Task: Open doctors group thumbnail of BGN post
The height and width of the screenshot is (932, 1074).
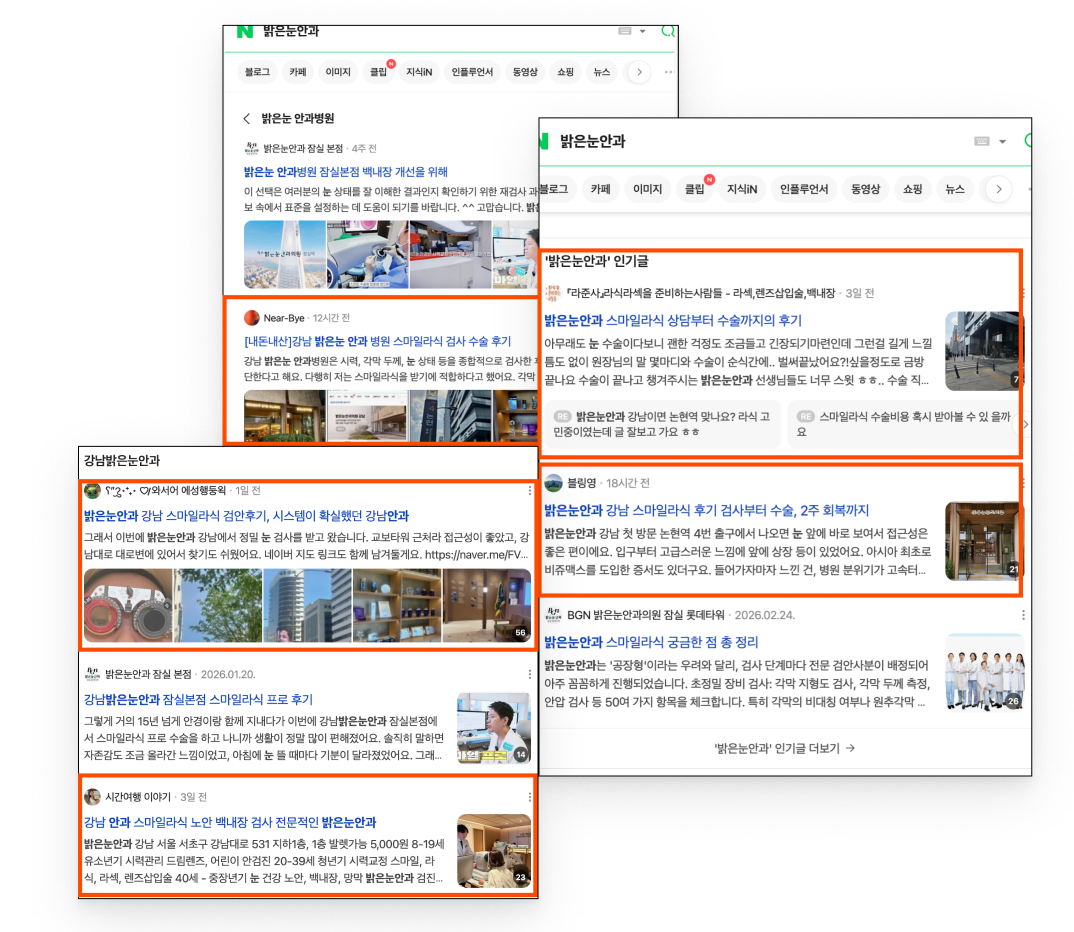Action: click(x=984, y=672)
